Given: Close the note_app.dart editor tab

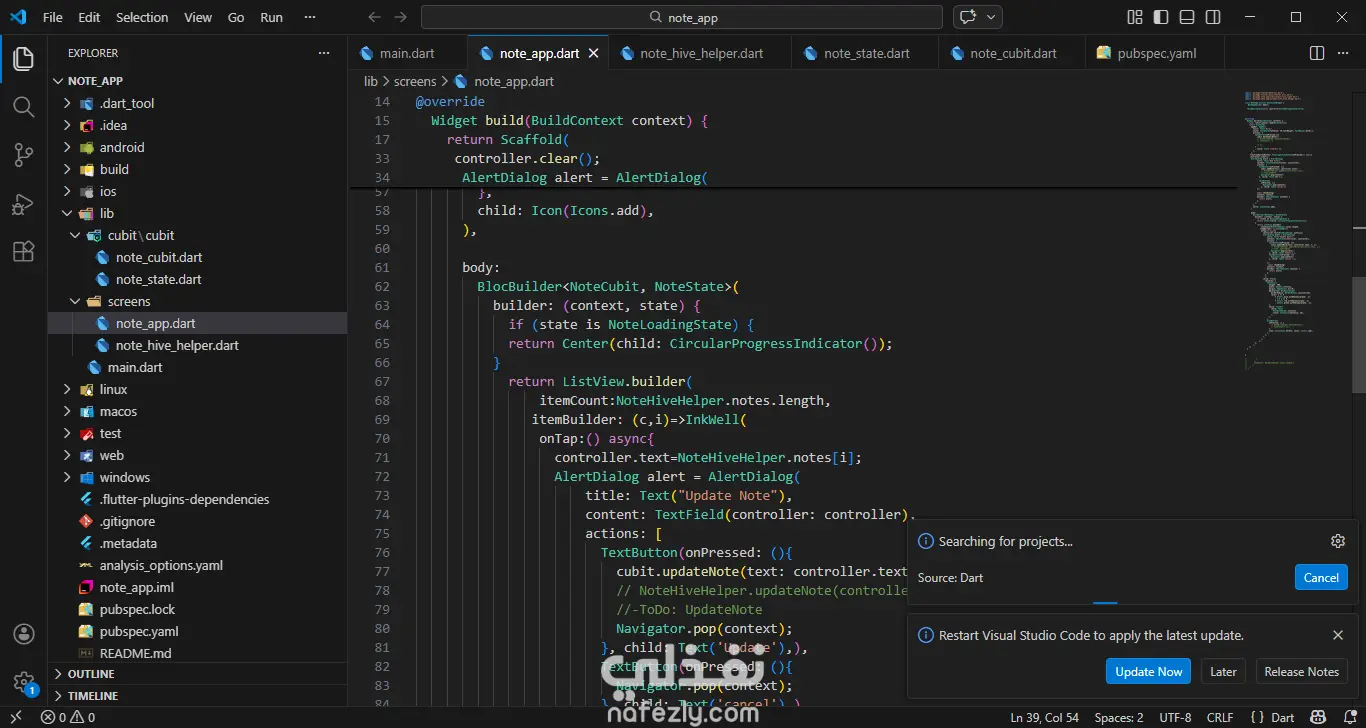Looking at the screenshot, I should coord(594,54).
